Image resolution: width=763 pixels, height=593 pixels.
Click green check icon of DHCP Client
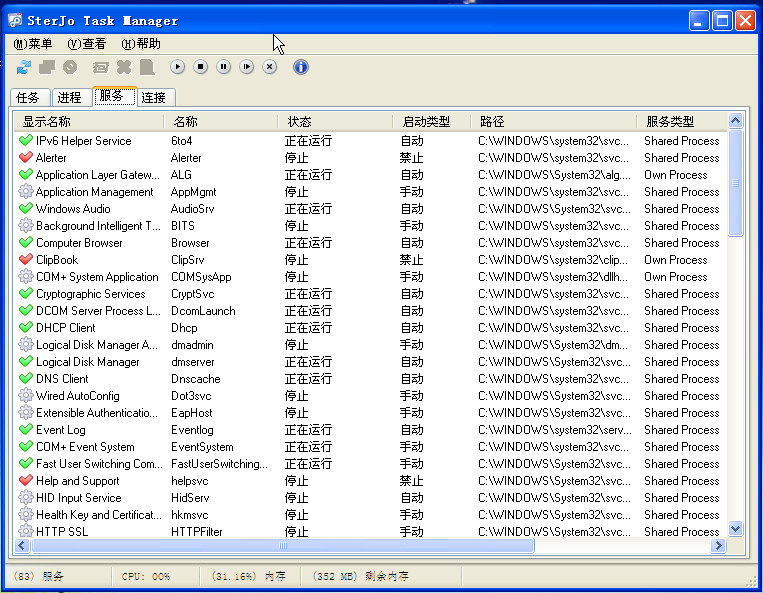pos(26,328)
